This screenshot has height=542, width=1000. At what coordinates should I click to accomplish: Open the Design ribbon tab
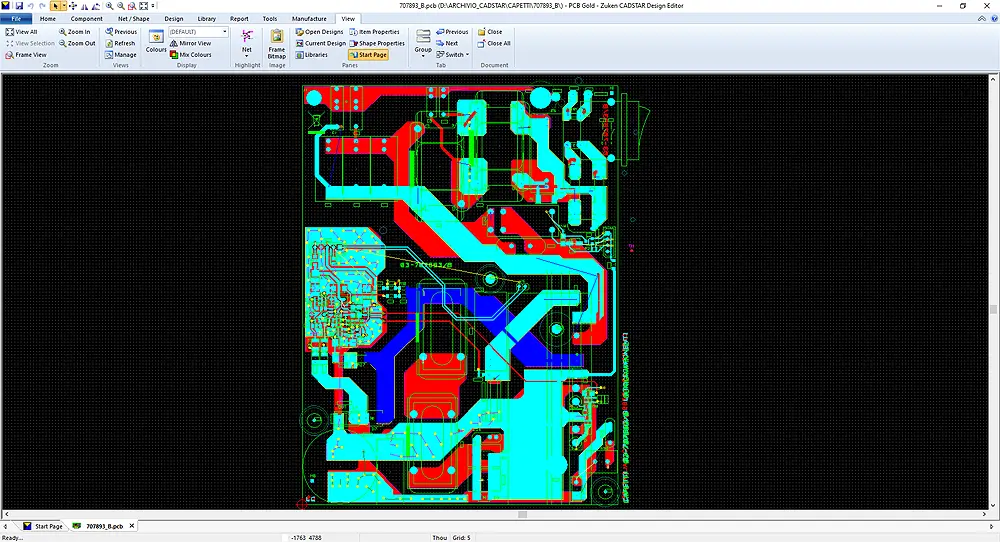[173, 18]
